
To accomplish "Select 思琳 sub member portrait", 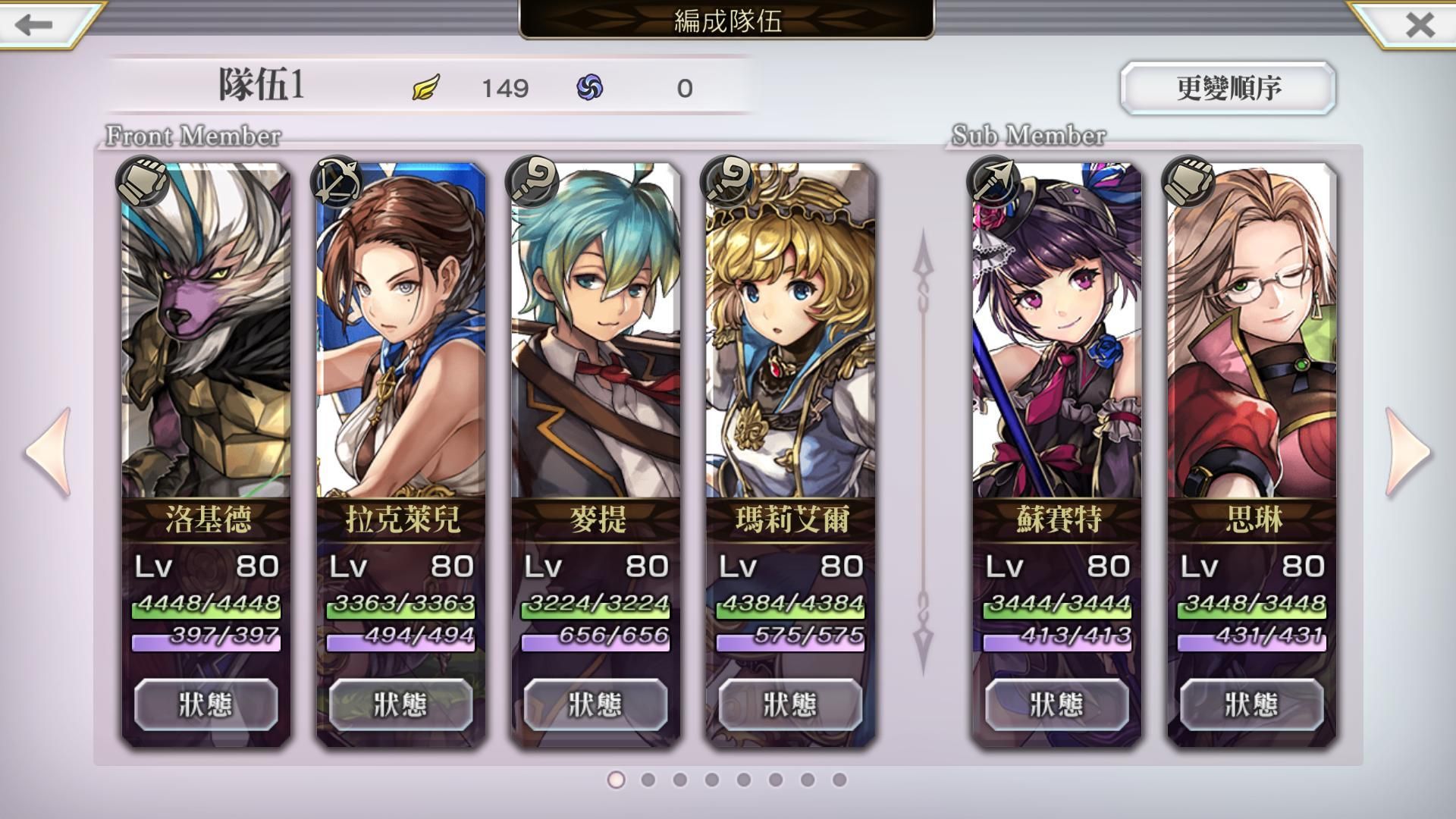I will (x=1251, y=331).
